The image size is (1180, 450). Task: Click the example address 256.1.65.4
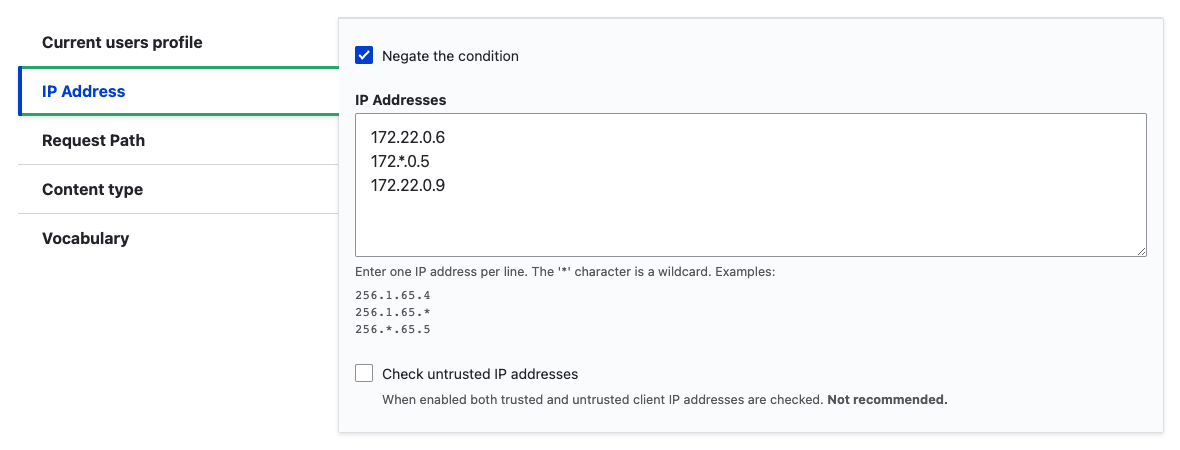393,296
